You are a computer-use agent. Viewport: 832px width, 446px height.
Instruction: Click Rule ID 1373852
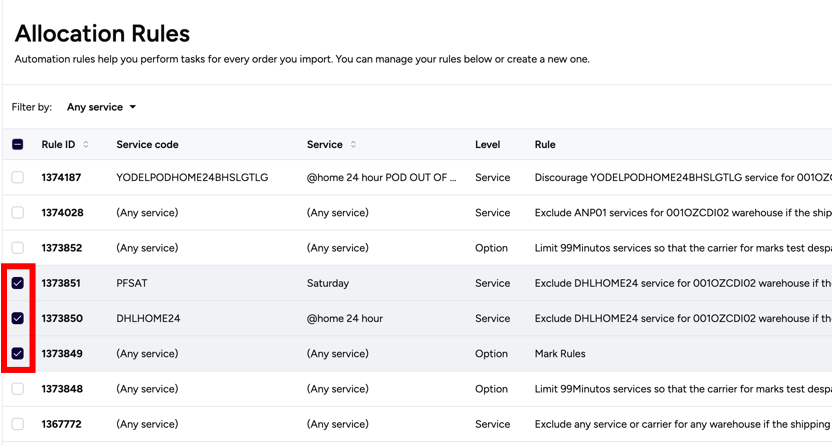tap(62, 248)
